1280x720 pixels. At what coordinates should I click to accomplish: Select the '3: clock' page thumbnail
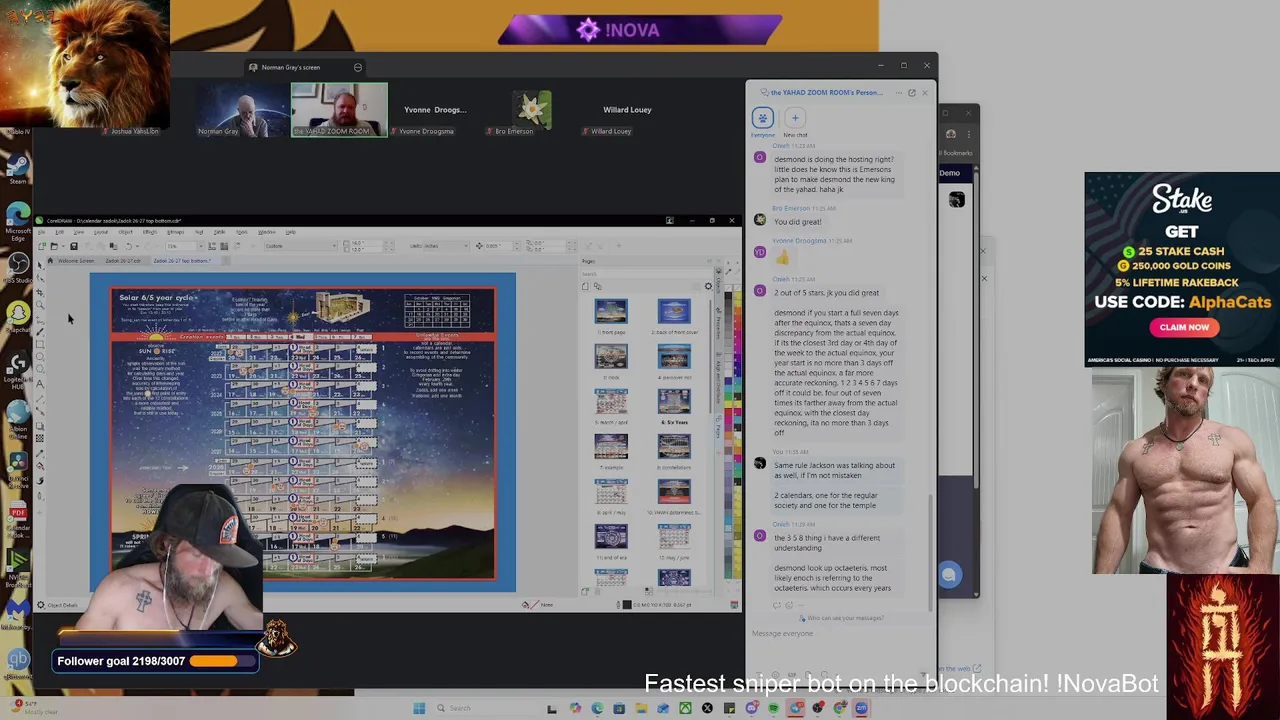pos(611,357)
